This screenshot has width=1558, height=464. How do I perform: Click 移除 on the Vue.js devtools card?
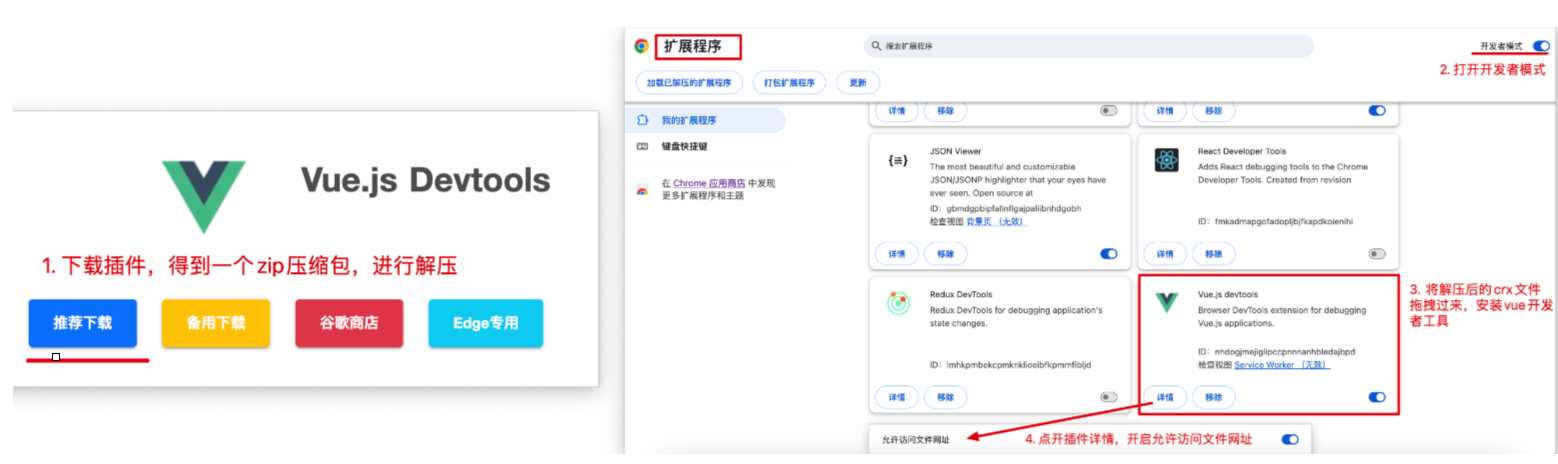tap(1214, 397)
